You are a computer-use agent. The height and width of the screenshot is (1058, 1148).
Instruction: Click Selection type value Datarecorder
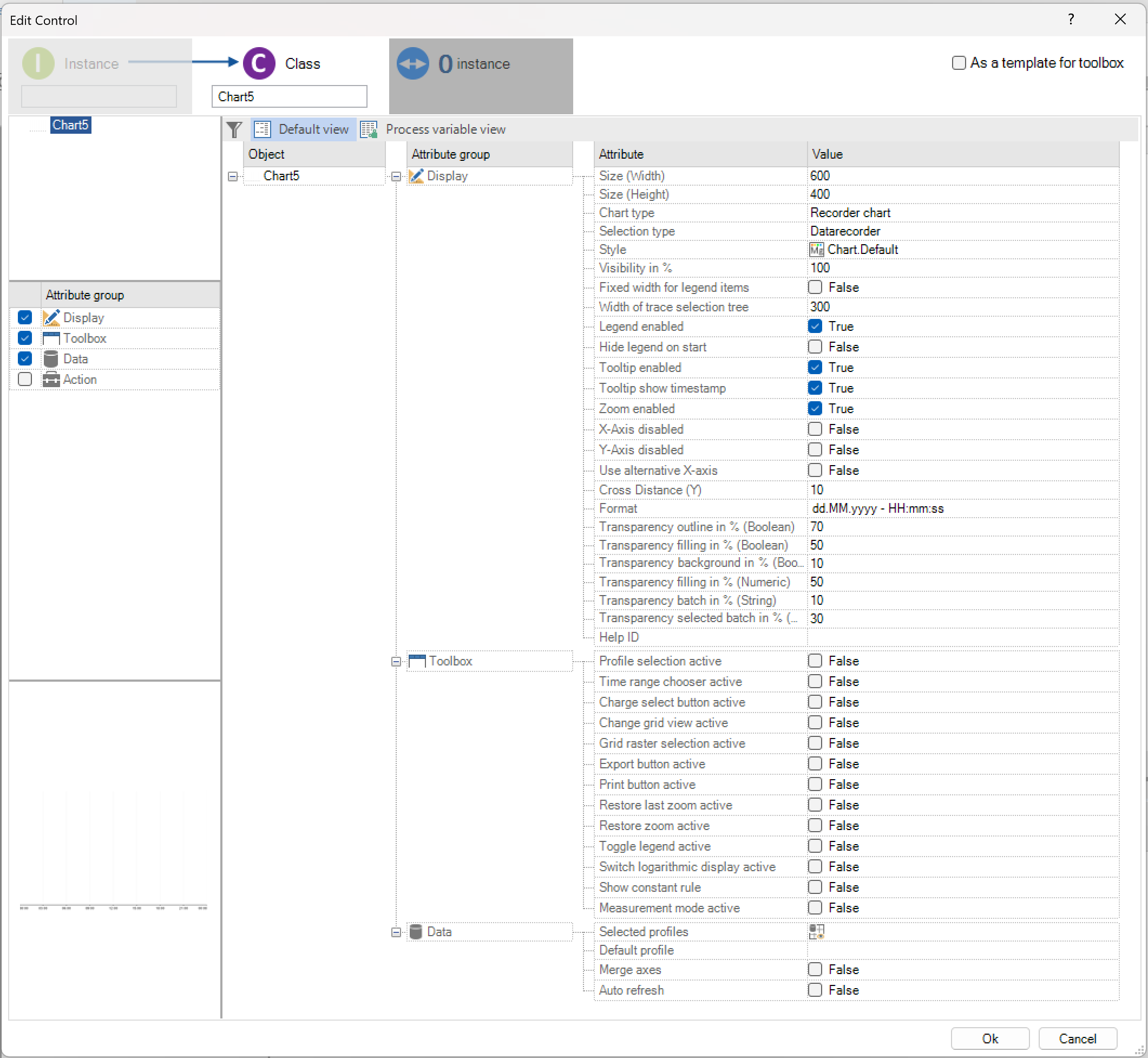962,231
